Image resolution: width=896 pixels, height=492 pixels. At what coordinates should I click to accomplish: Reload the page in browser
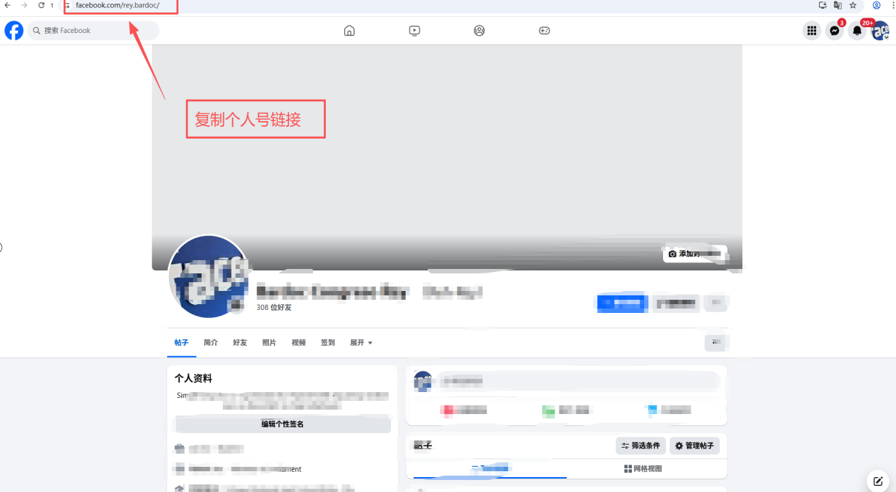click(41, 6)
